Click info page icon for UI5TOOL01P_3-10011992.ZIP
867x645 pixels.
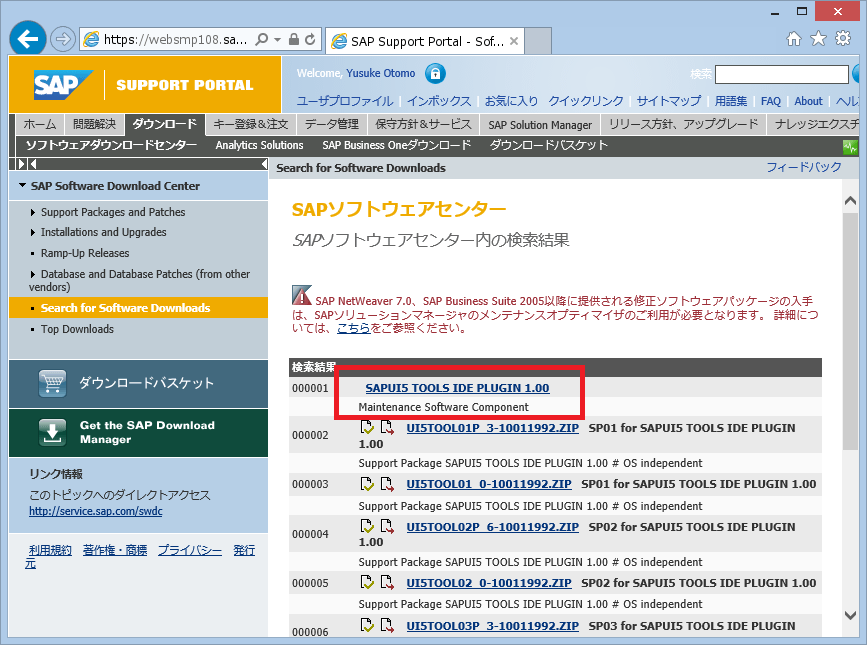coord(387,427)
